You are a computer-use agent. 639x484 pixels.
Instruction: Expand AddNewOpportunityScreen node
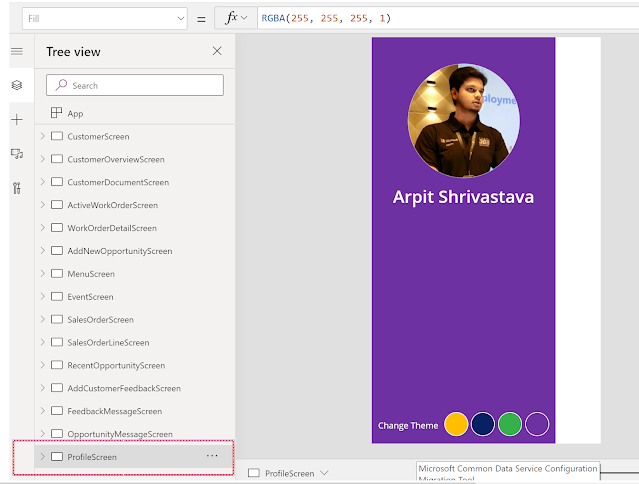point(42,251)
